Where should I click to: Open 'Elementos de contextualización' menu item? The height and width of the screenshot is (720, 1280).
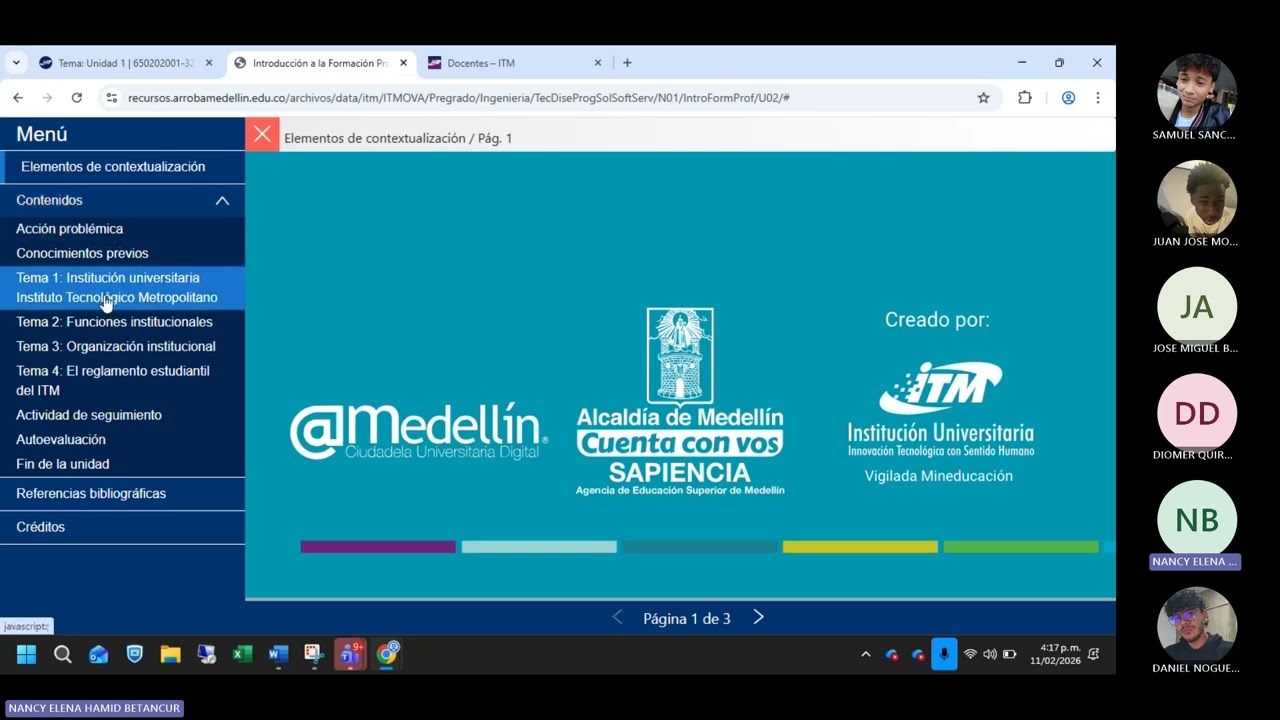click(x=113, y=167)
